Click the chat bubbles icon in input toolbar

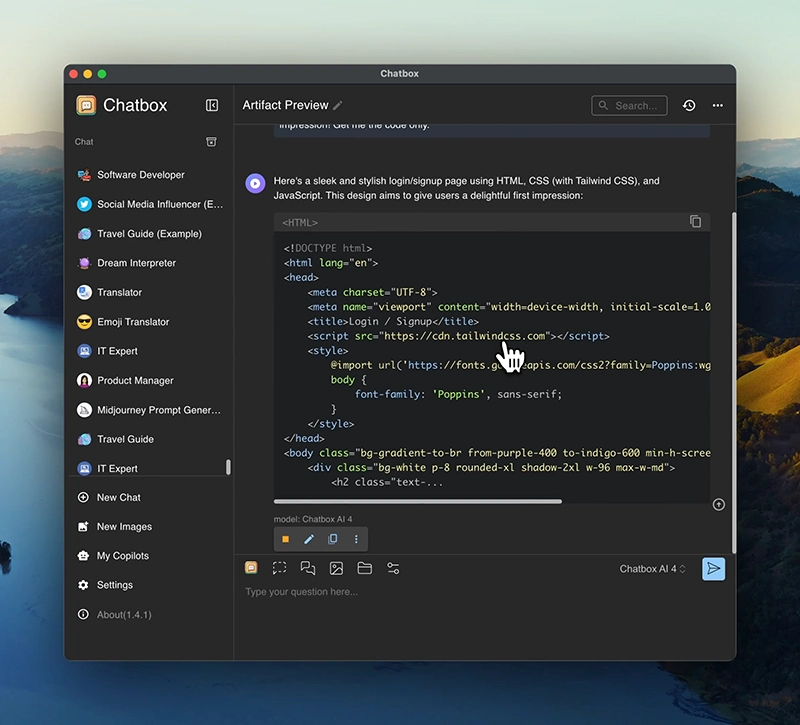308,568
